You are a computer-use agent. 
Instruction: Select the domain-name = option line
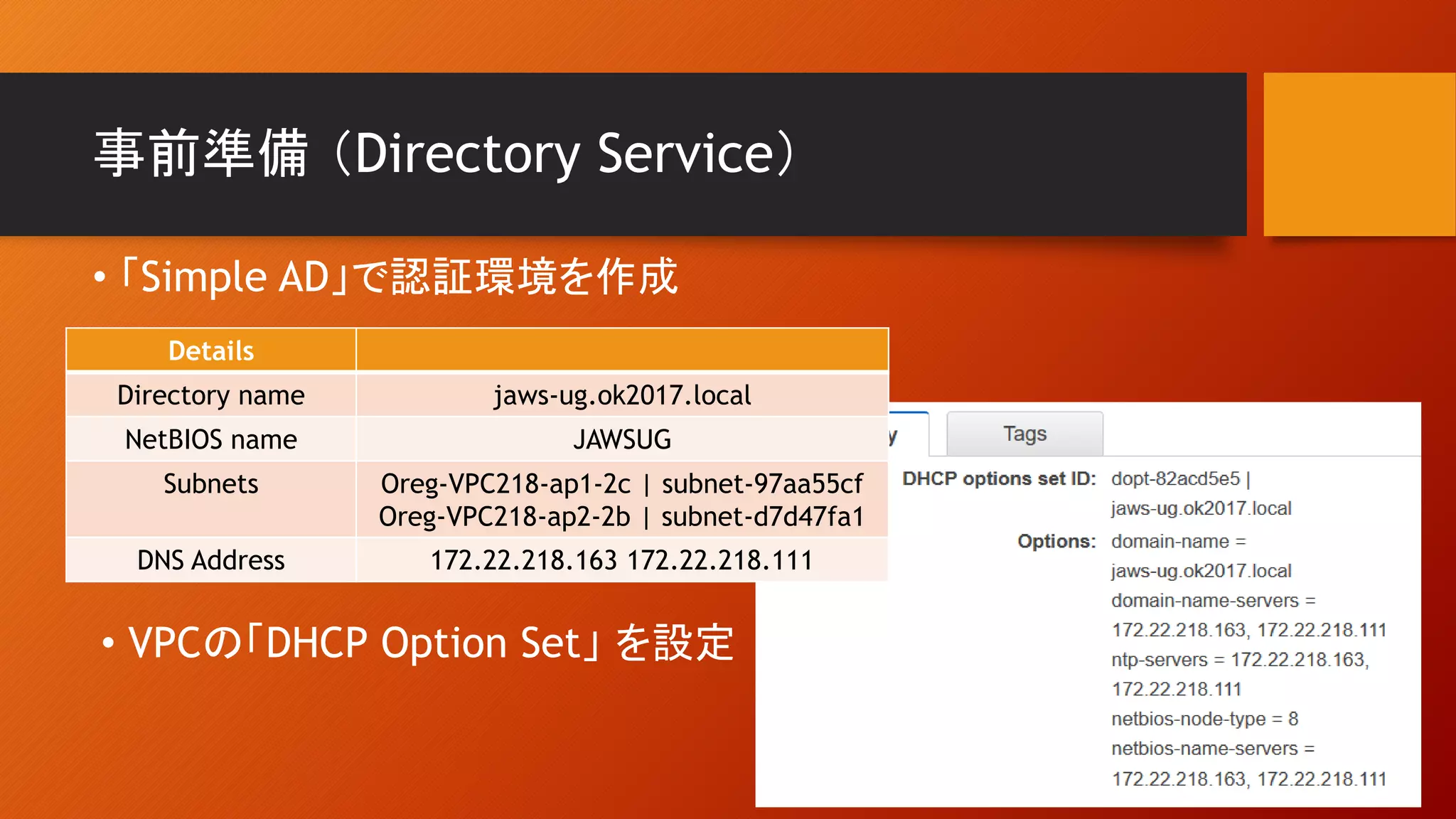pos(1179,541)
